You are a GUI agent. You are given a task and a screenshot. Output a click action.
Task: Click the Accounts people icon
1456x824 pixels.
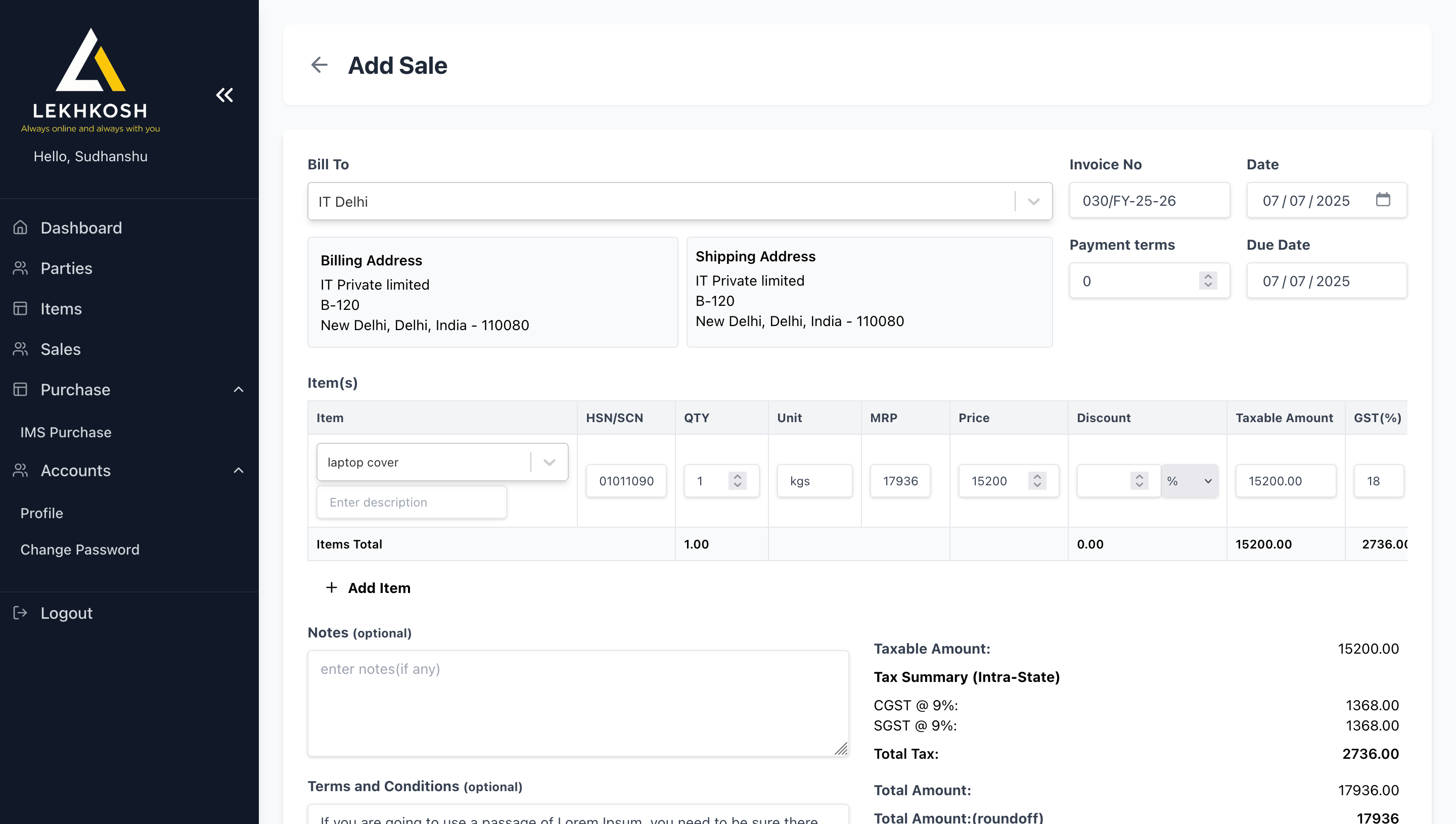[x=20, y=470]
